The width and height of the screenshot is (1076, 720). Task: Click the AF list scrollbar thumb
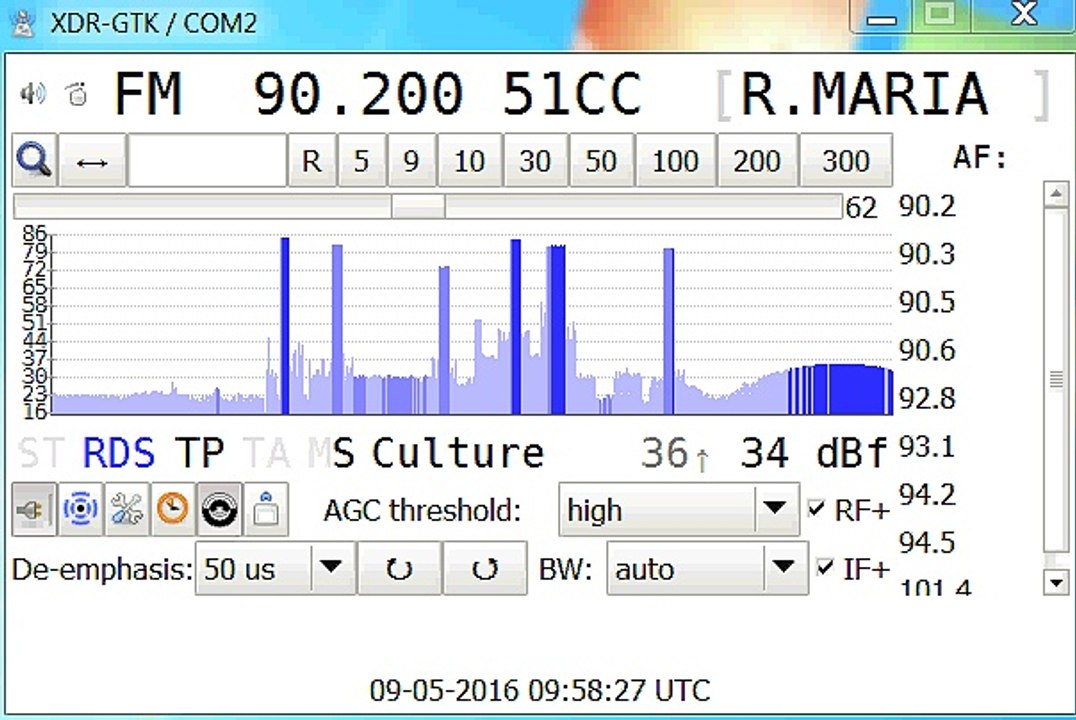click(1055, 379)
